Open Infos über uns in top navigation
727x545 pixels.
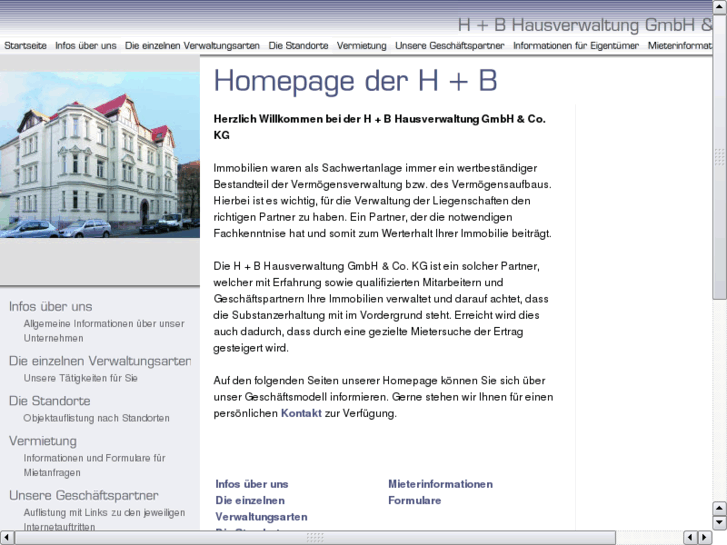(86, 45)
